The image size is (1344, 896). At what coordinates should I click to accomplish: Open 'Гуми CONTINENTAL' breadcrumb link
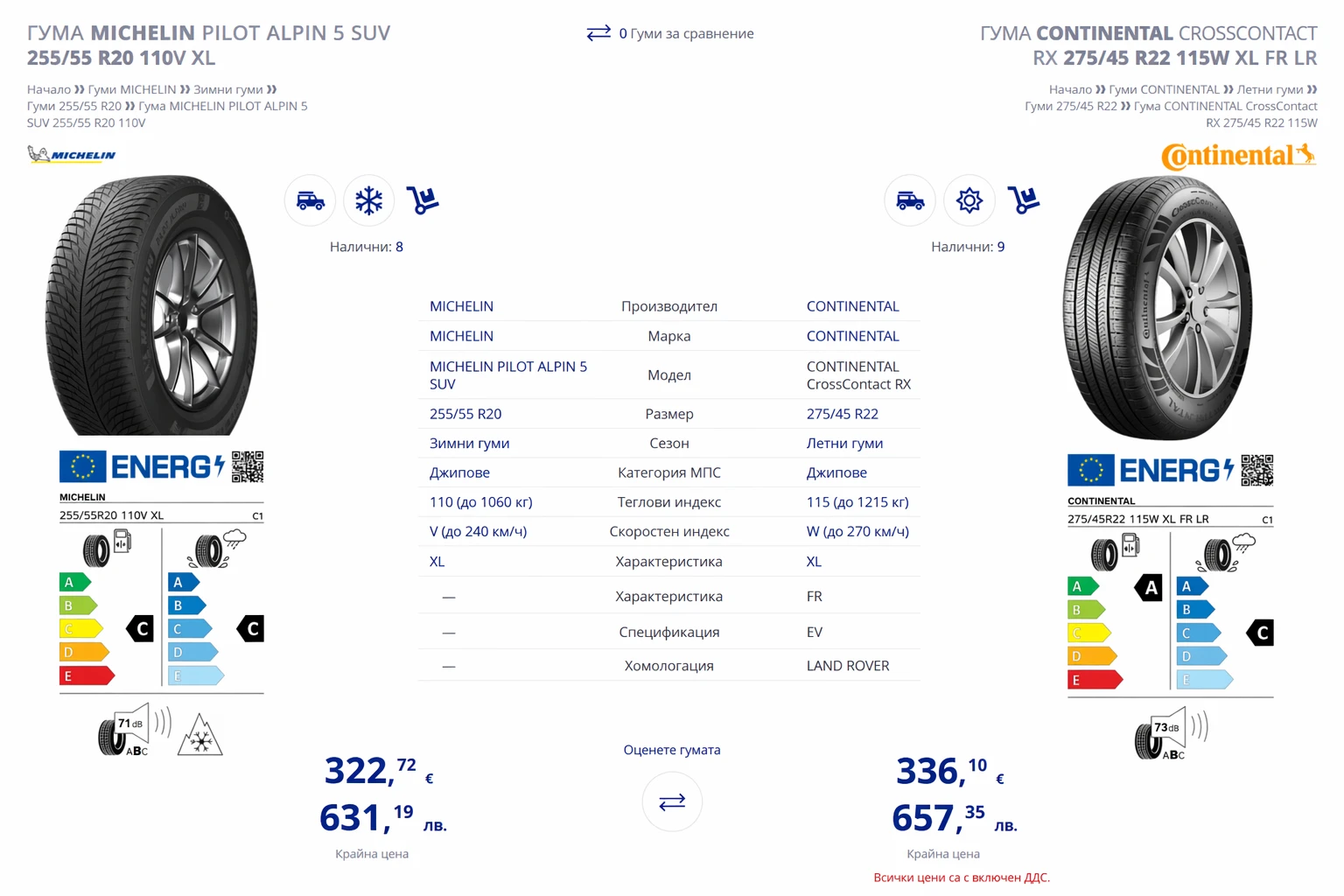point(1163,89)
